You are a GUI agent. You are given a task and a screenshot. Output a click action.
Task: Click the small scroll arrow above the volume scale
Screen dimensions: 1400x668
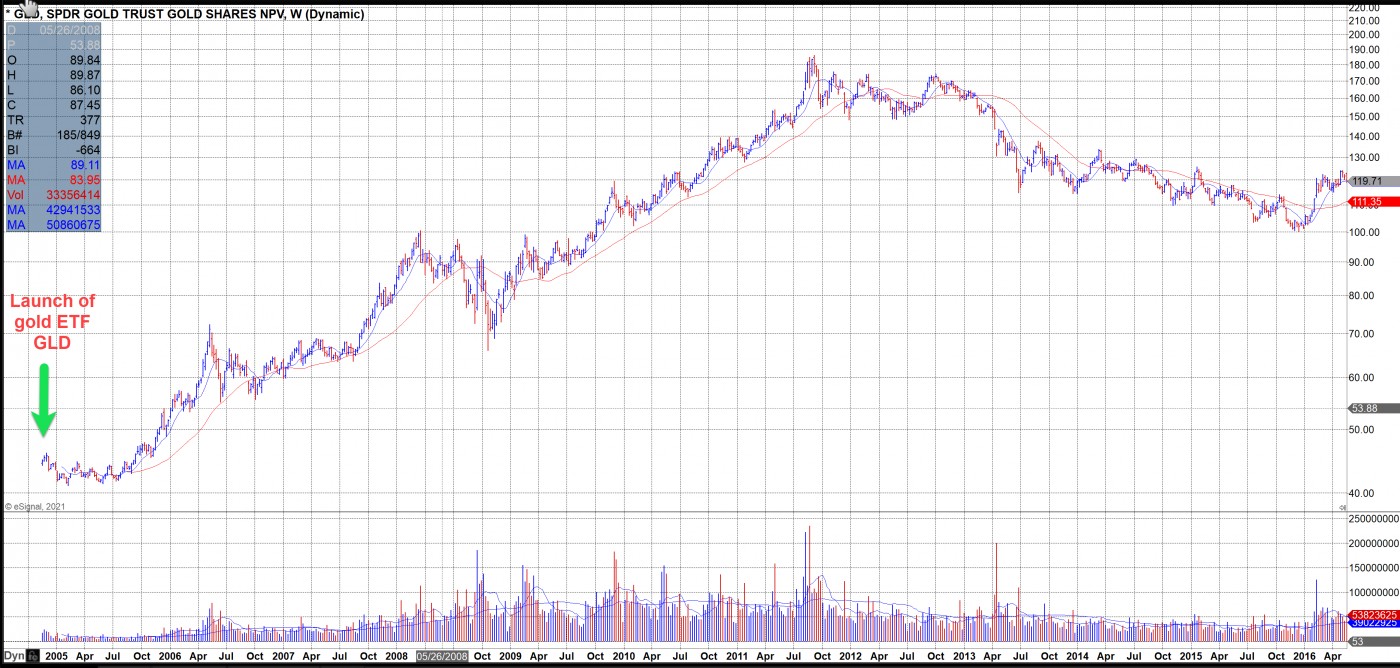(x=1343, y=507)
